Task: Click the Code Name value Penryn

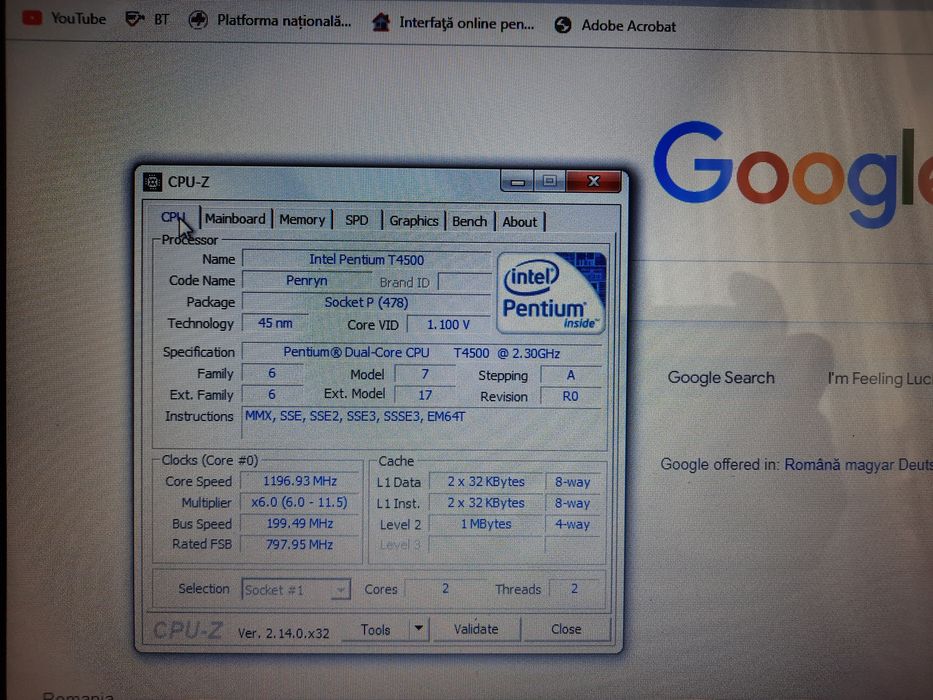Action: click(306, 280)
